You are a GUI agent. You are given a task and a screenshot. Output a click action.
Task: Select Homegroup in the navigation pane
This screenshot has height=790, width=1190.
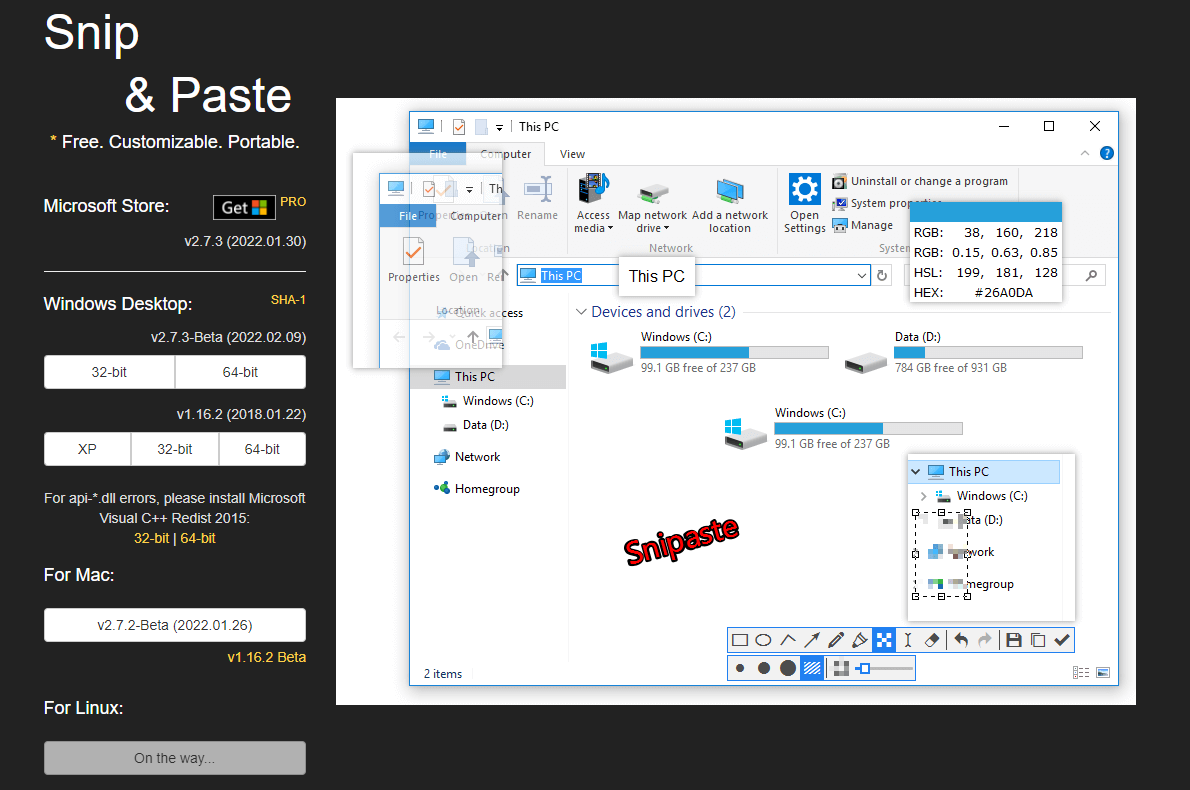[486, 489]
